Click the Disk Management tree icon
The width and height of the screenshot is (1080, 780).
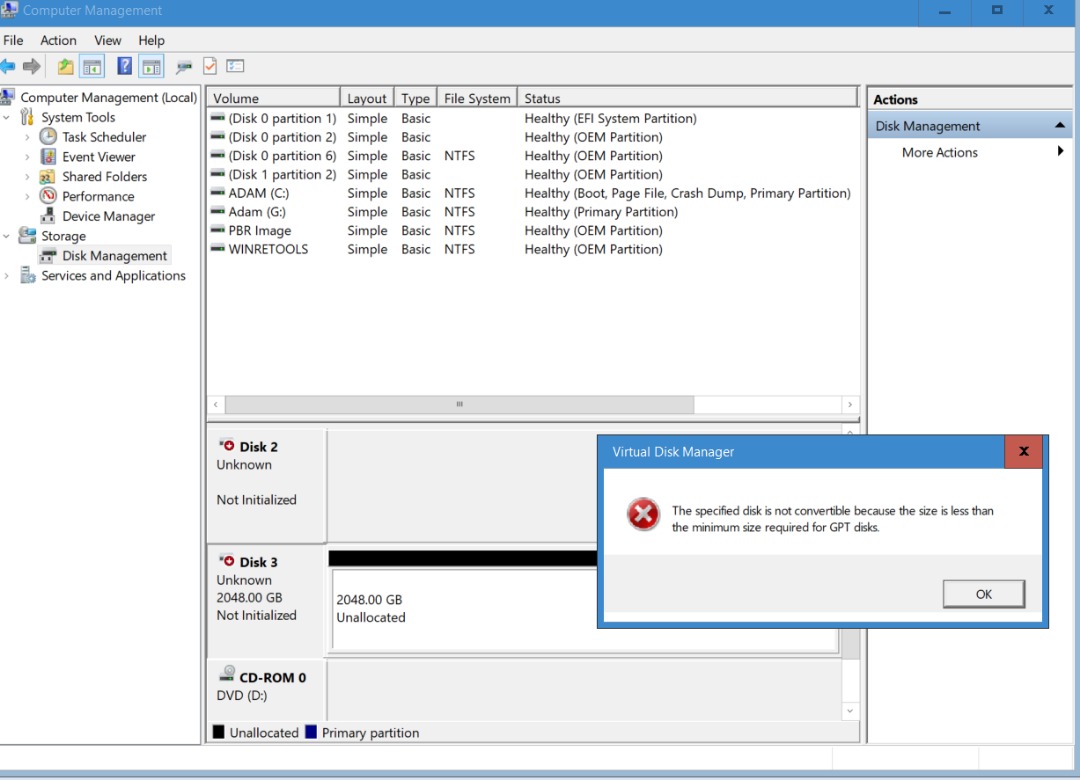(x=48, y=256)
